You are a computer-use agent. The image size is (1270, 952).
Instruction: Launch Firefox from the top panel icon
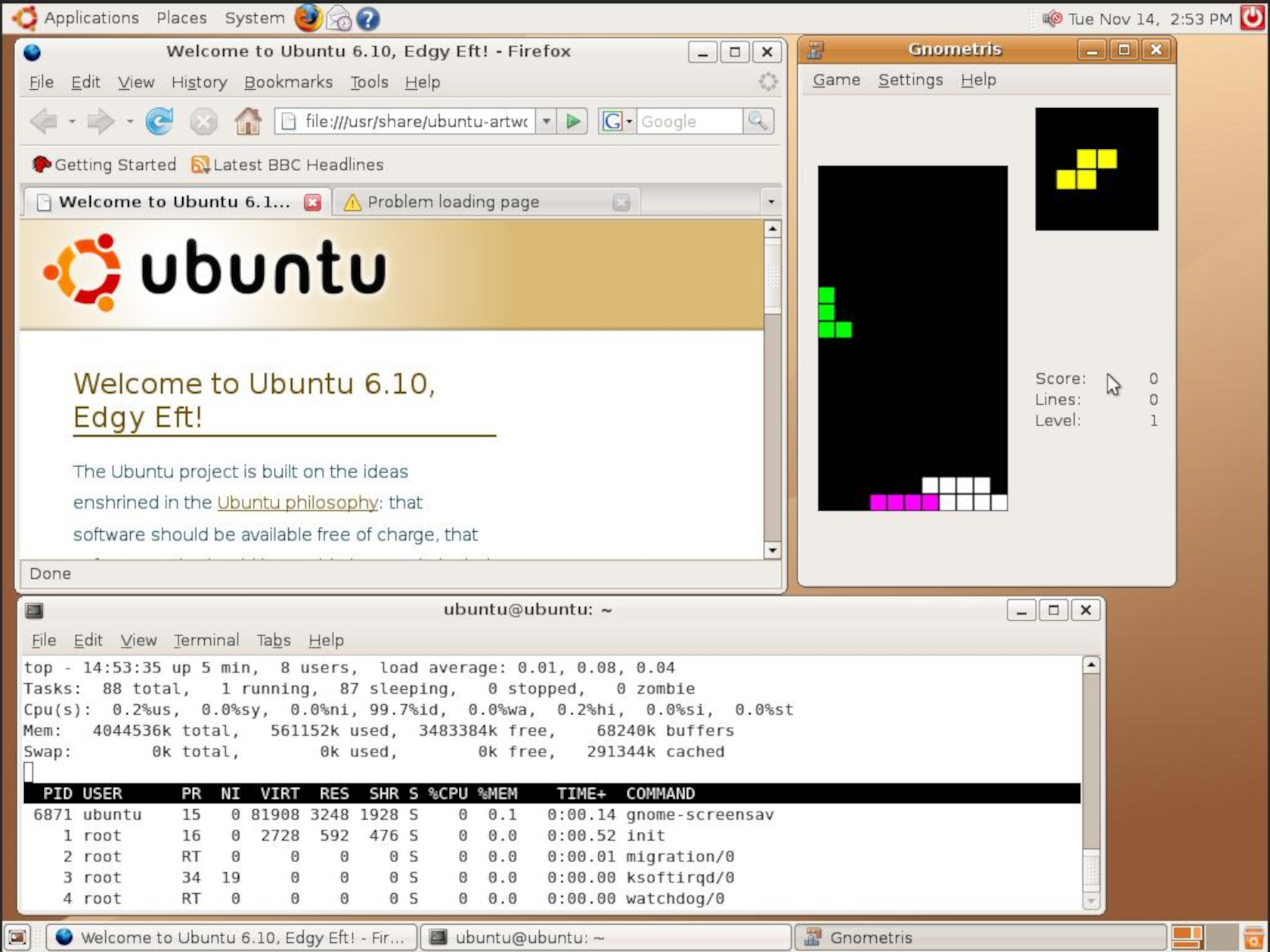(308, 17)
